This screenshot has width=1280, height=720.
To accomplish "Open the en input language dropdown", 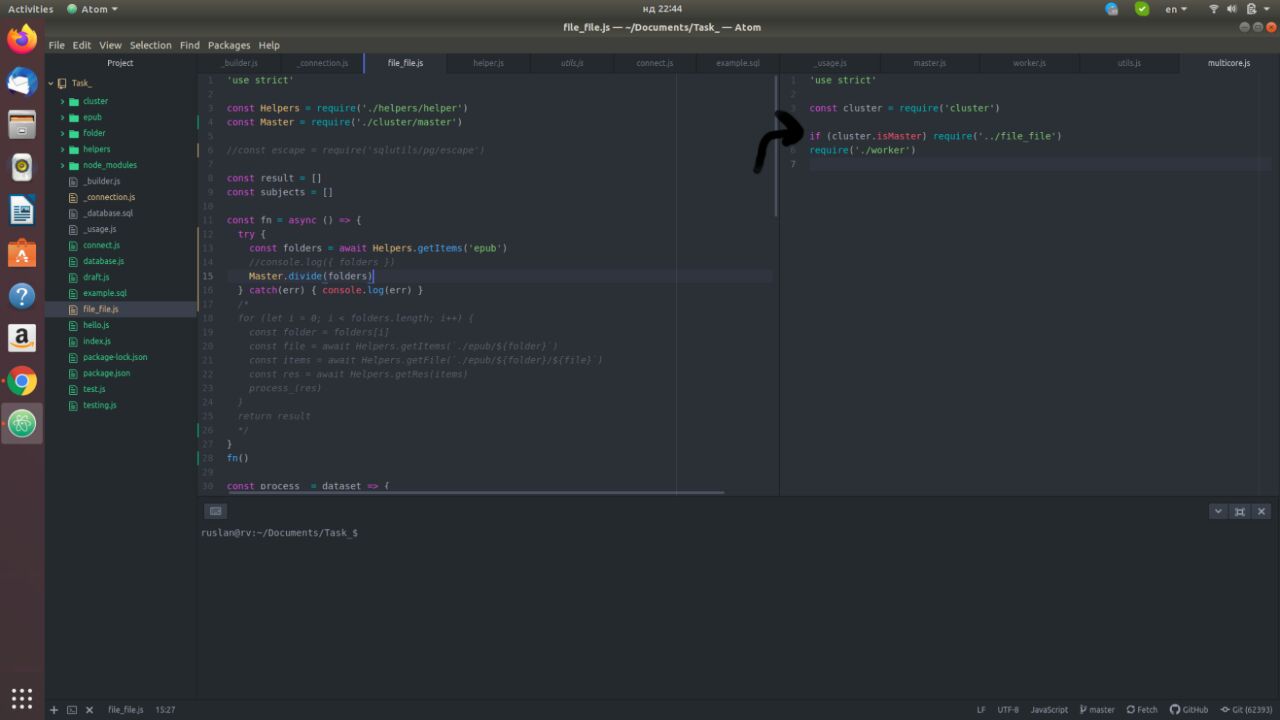I will (x=1176, y=9).
